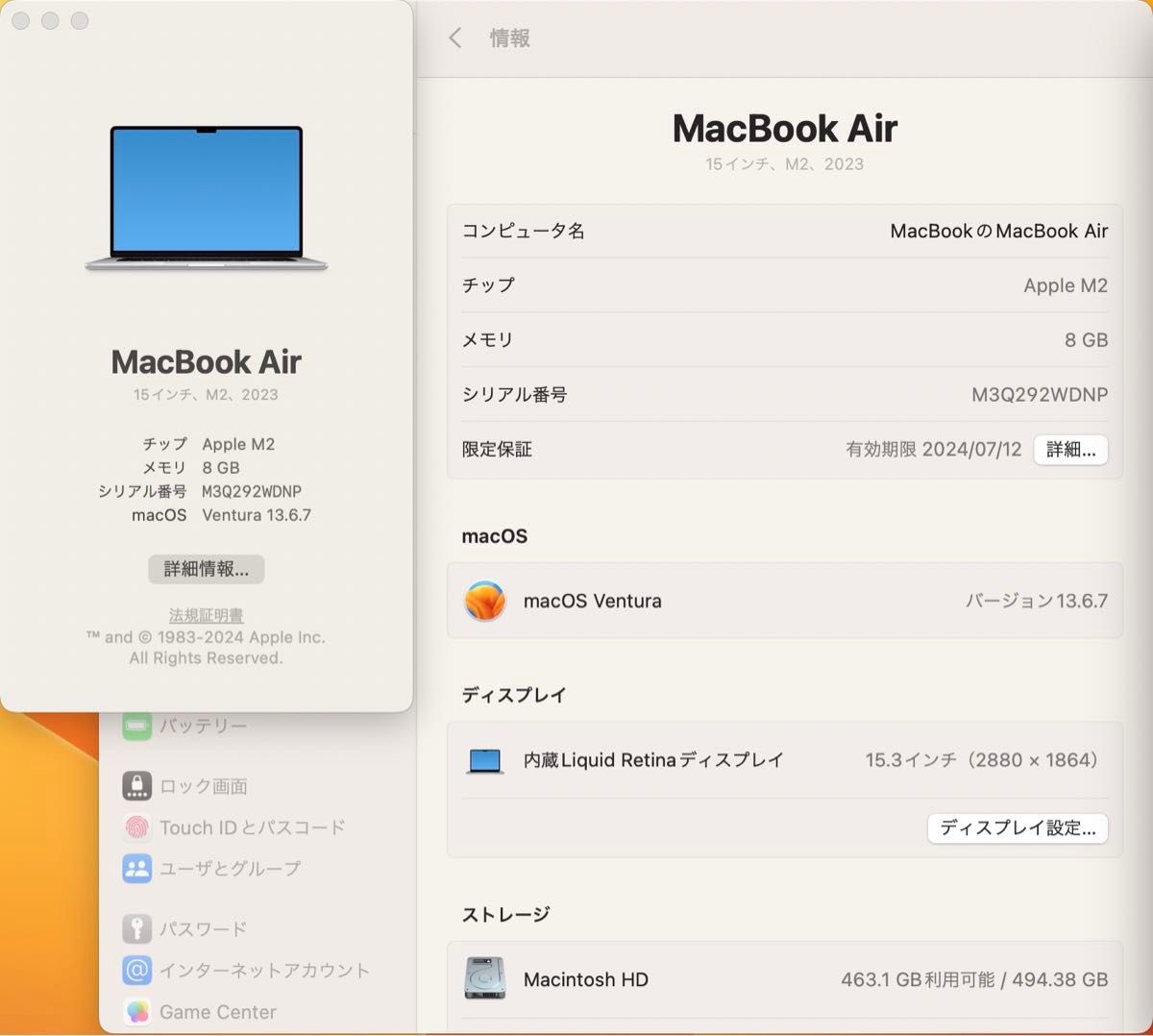Click the Touch ID fingerprint icon
1153x1036 pixels.
(x=137, y=827)
